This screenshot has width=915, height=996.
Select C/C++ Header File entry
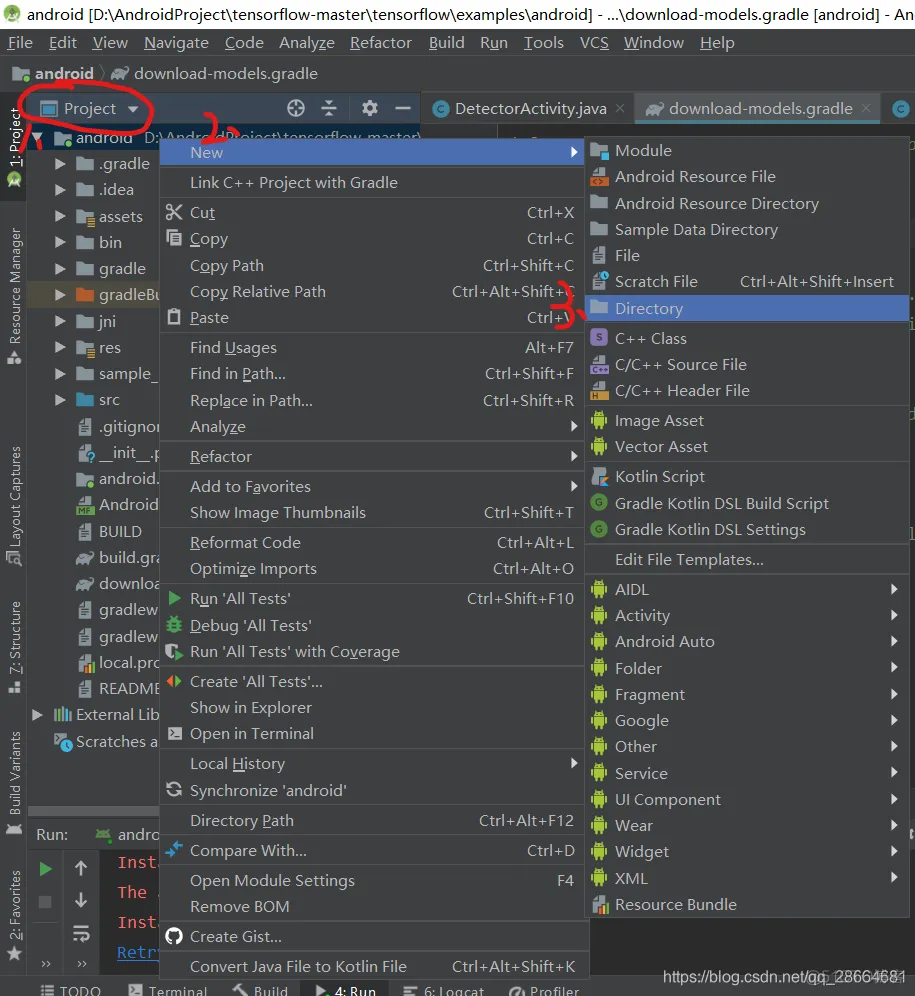[x=747, y=391]
